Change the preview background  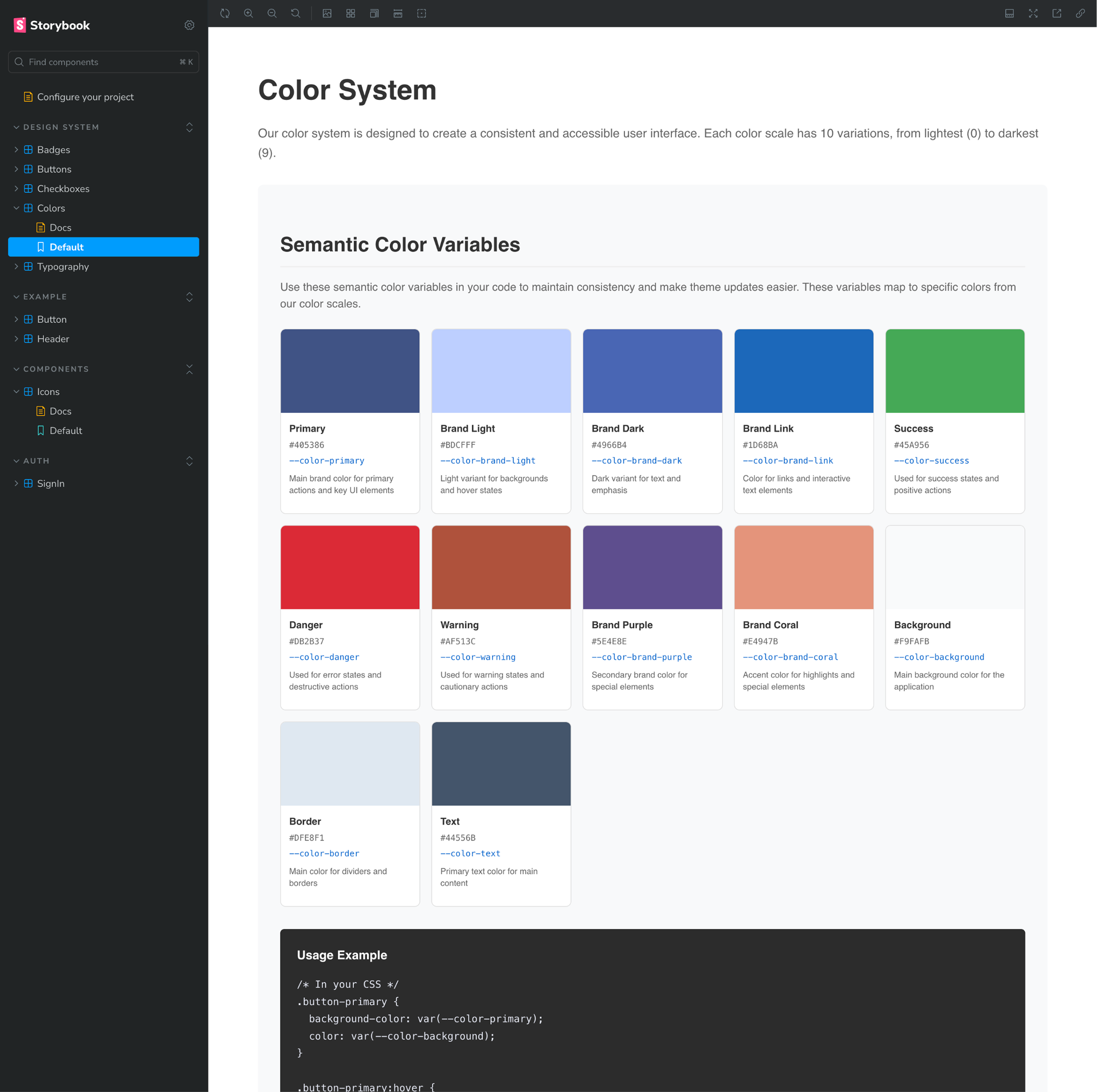click(x=327, y=13)
